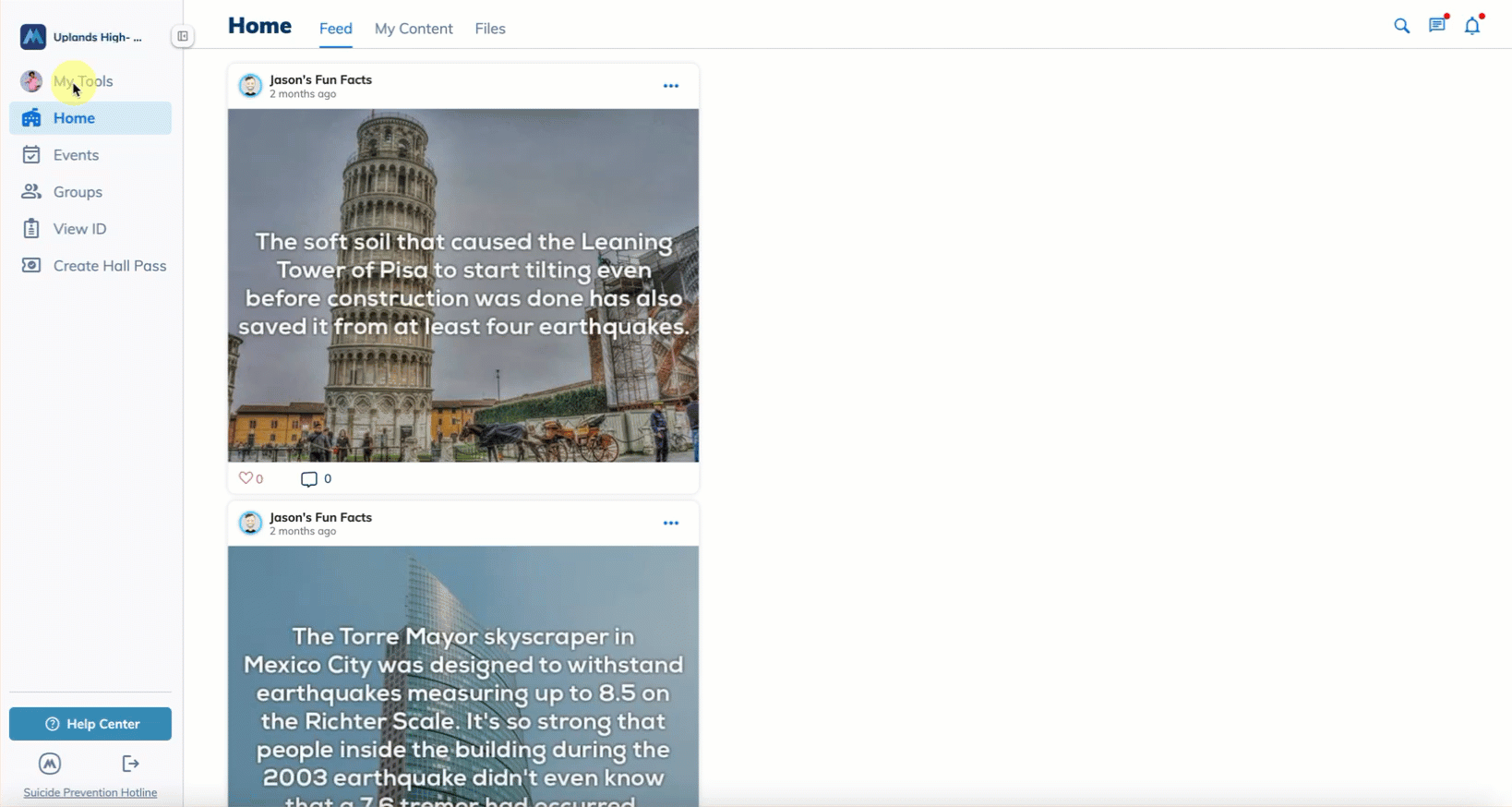Image resolution: width=1512 pixels, height=807 pixels.
Task: Open the Leaning Tower of Pisa image
Action: coord(463,285)
